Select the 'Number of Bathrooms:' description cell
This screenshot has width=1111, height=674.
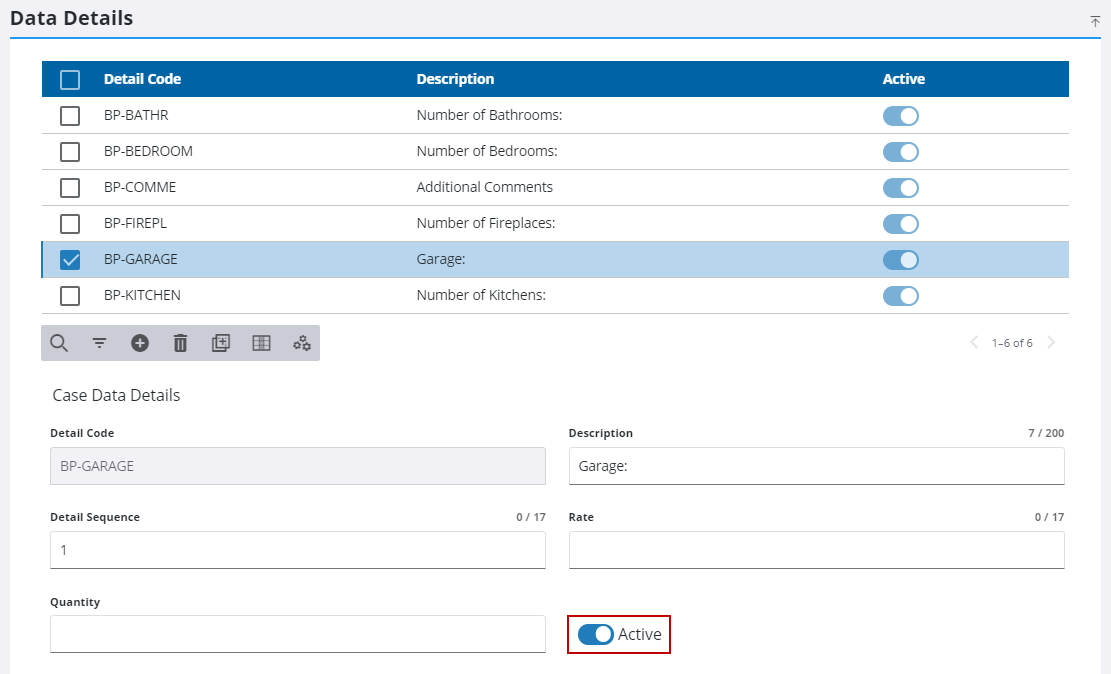(490, 115)
